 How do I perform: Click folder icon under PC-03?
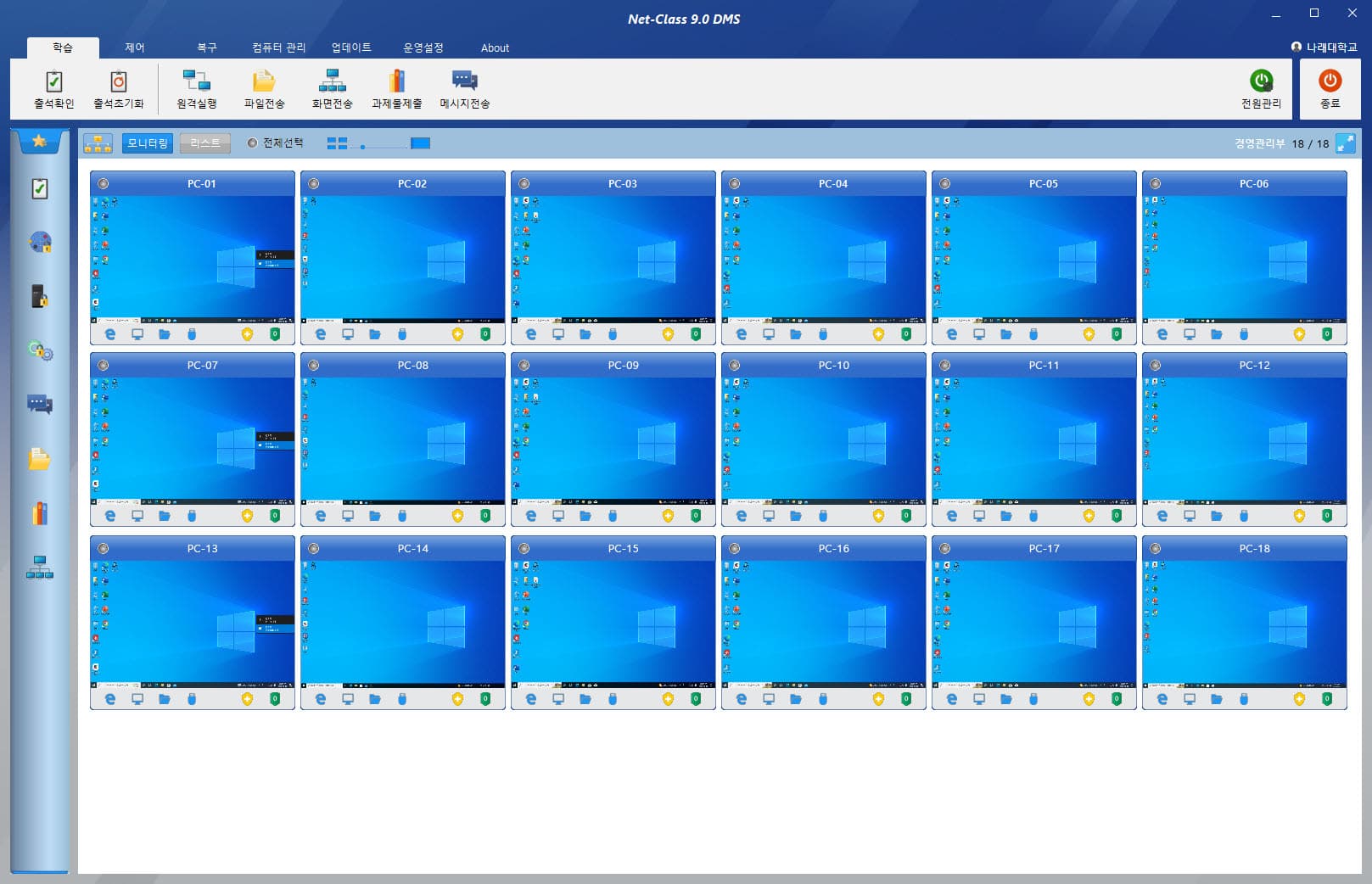coord(585,334)
